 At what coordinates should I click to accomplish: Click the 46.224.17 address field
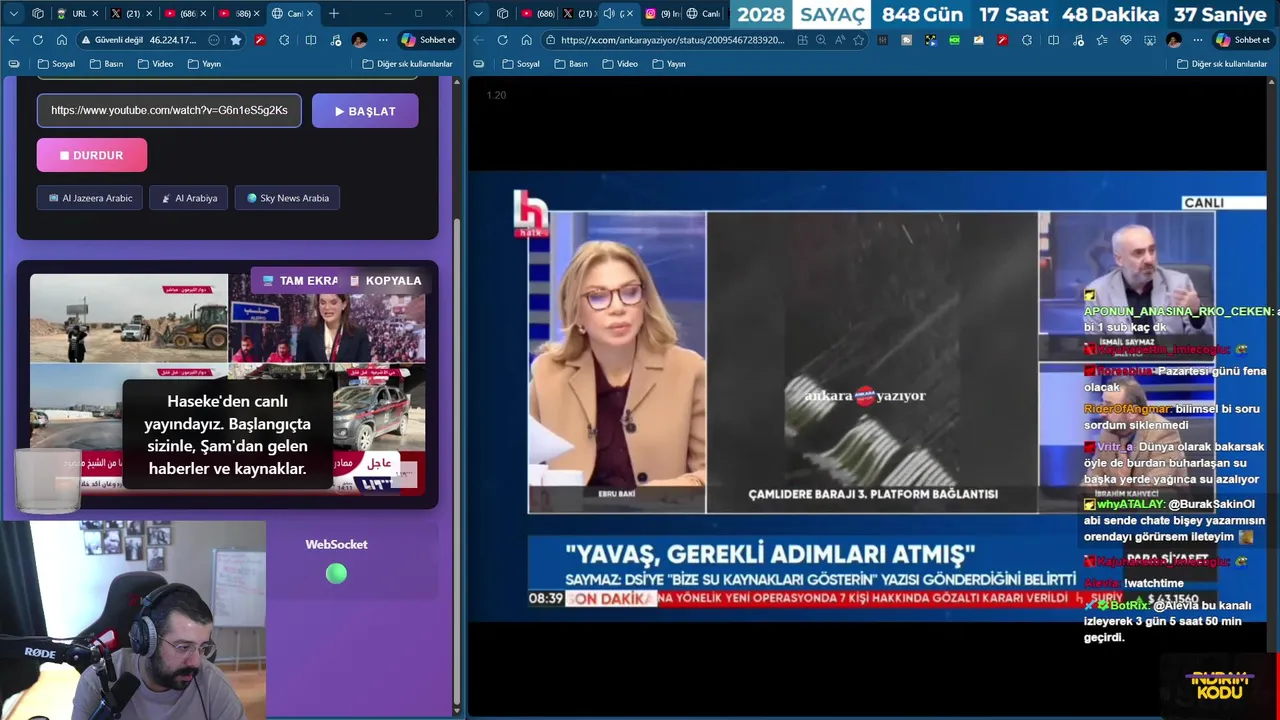(173, 40)
